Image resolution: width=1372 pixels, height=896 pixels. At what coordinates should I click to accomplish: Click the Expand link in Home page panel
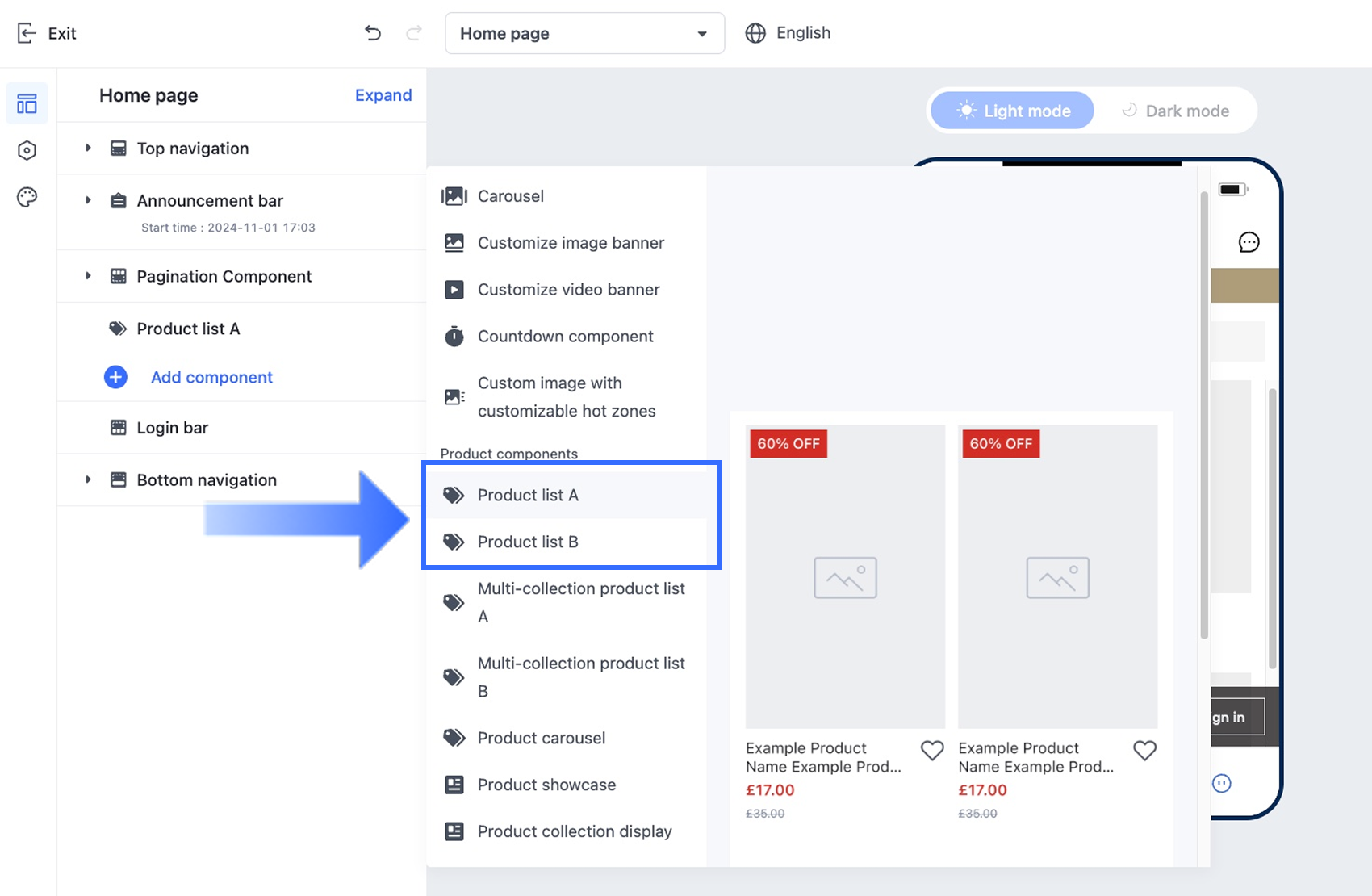click(x=383, y=95)
